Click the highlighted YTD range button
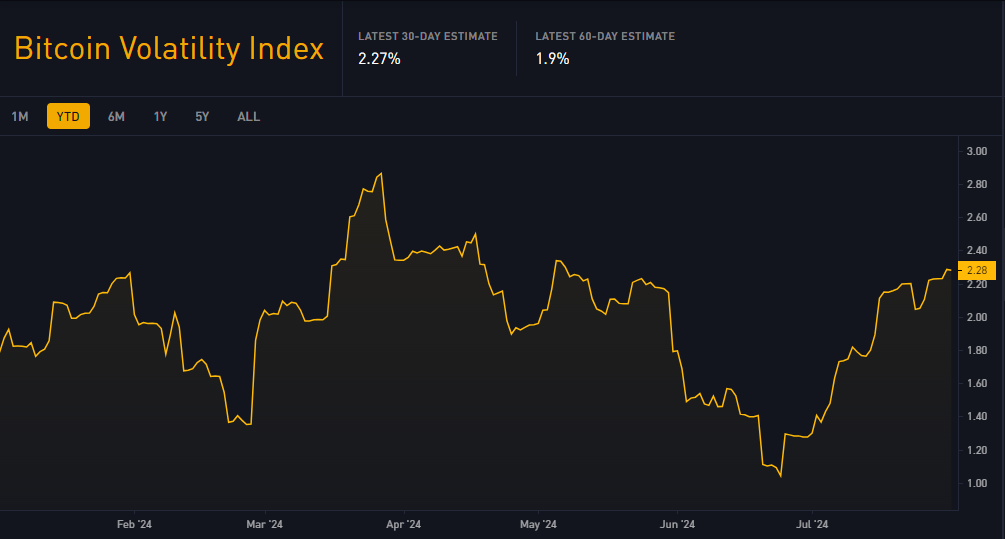This screenshot has height=539, width=1005. pos(68,117)
